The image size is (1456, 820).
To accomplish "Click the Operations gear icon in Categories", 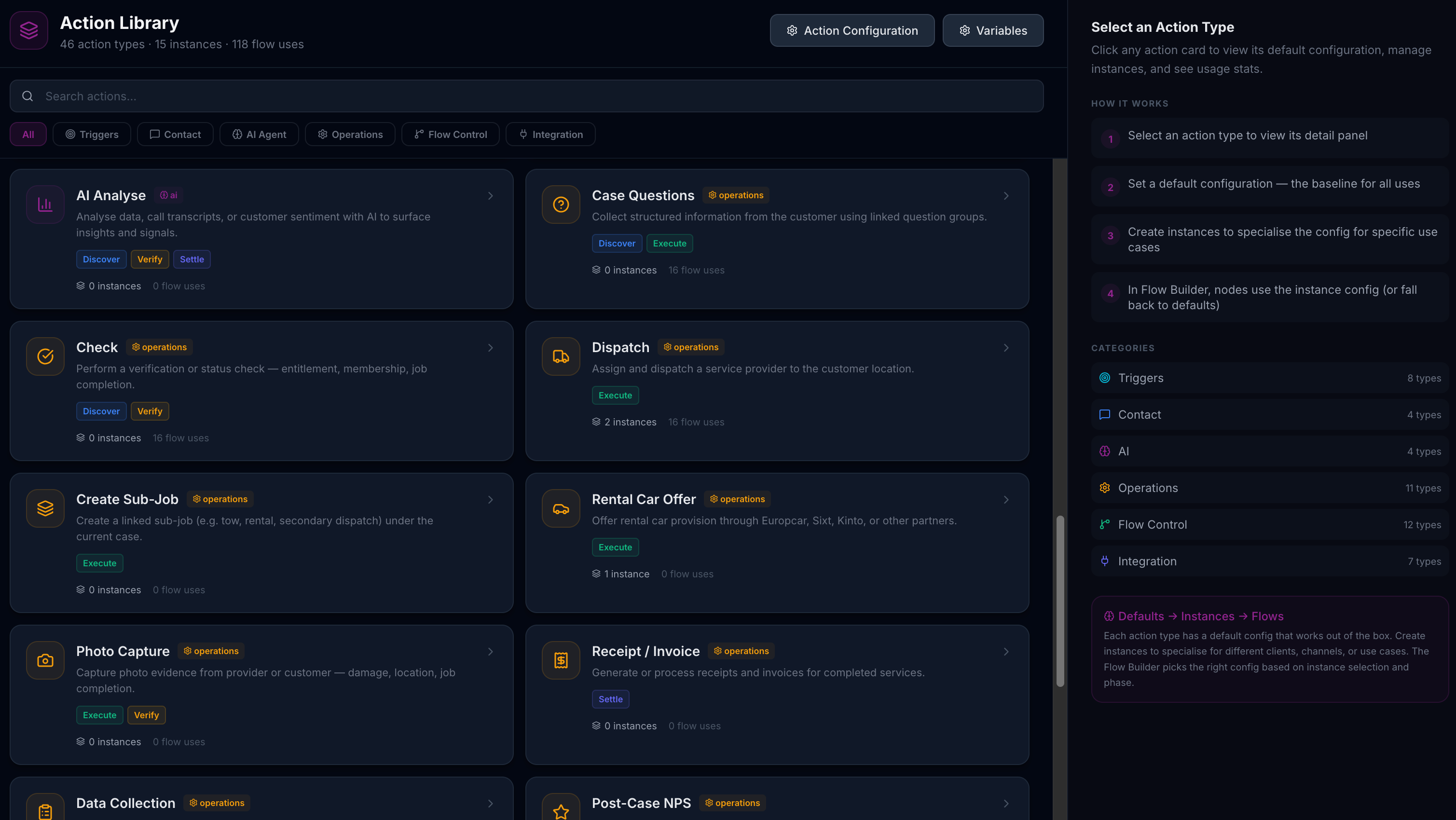I will pyautogui.click(x=1104, y=488).
